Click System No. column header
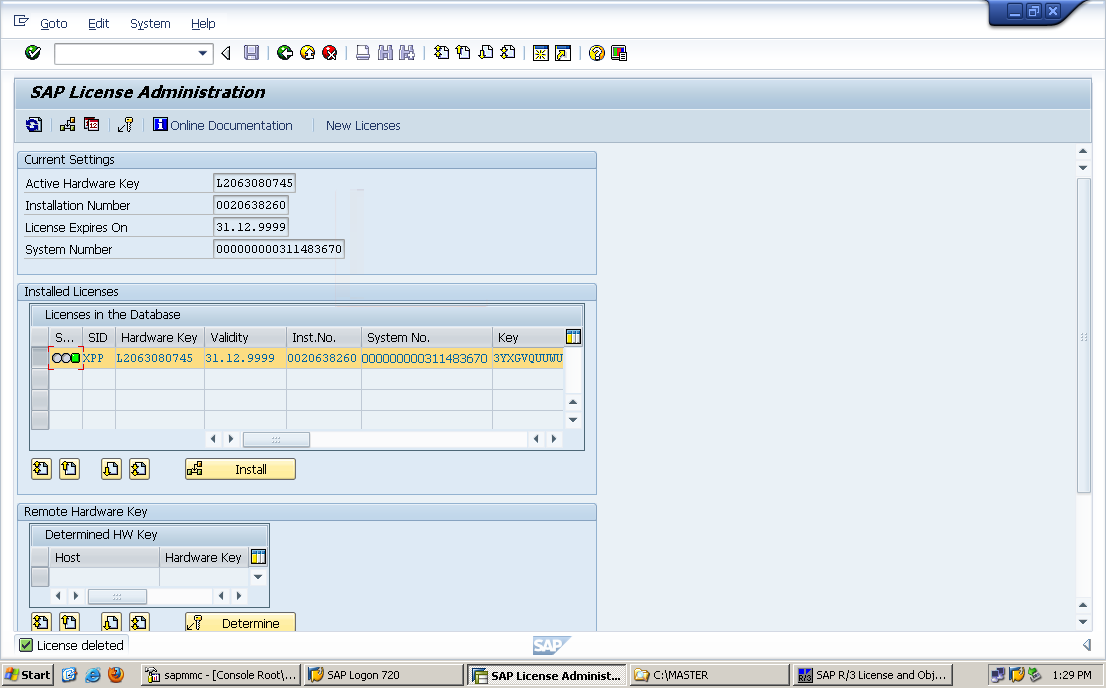The height and width of the screenshot is (688, 1106). pos(426,337)
